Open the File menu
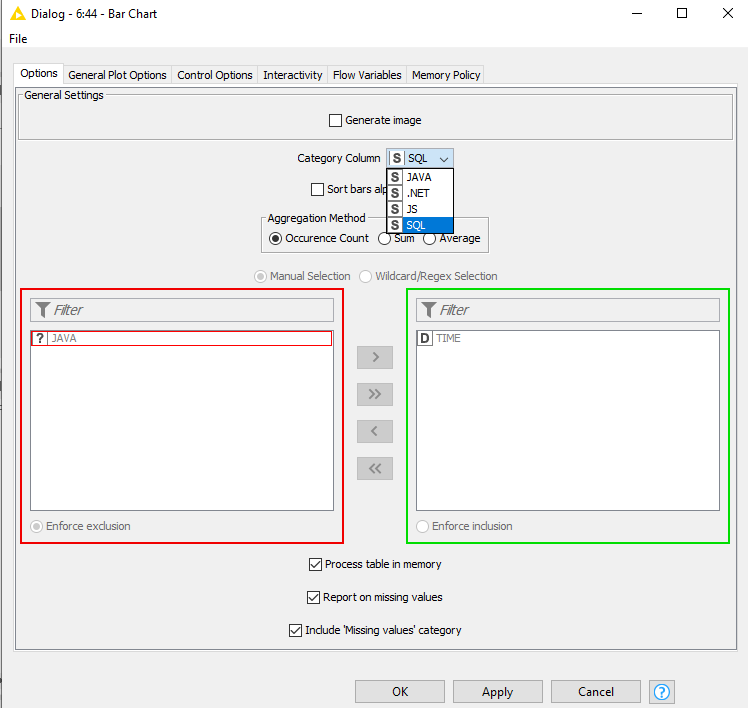 pyautogui.click(x=18, y=39)
